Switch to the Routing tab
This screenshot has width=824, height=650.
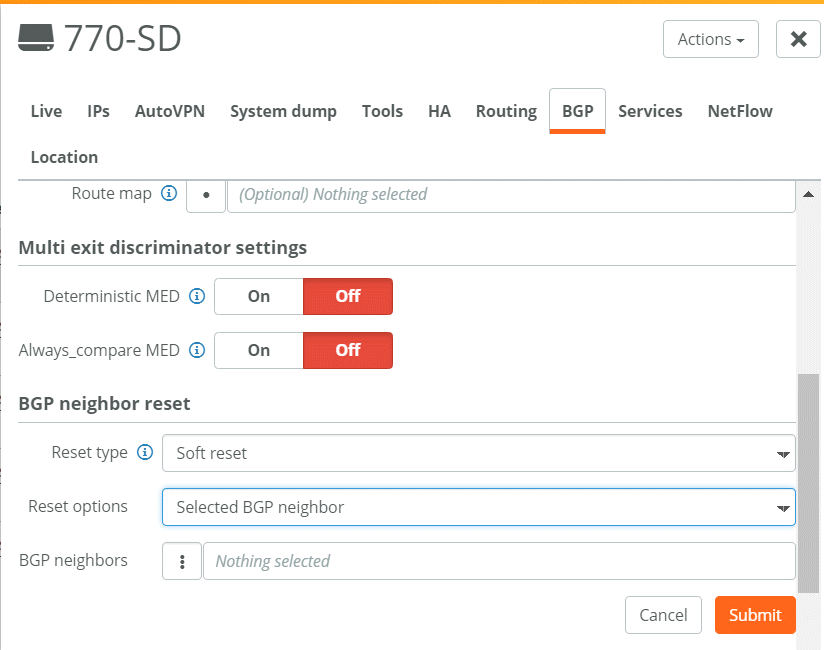[506, 111]
